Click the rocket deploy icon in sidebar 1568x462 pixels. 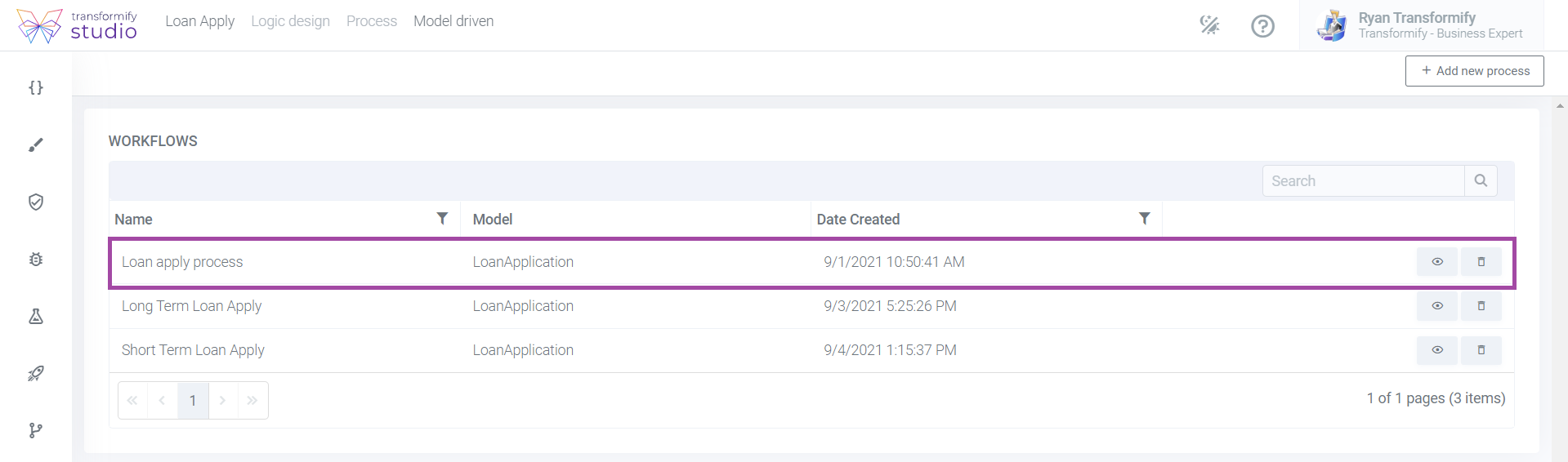(x=36, y=373)
